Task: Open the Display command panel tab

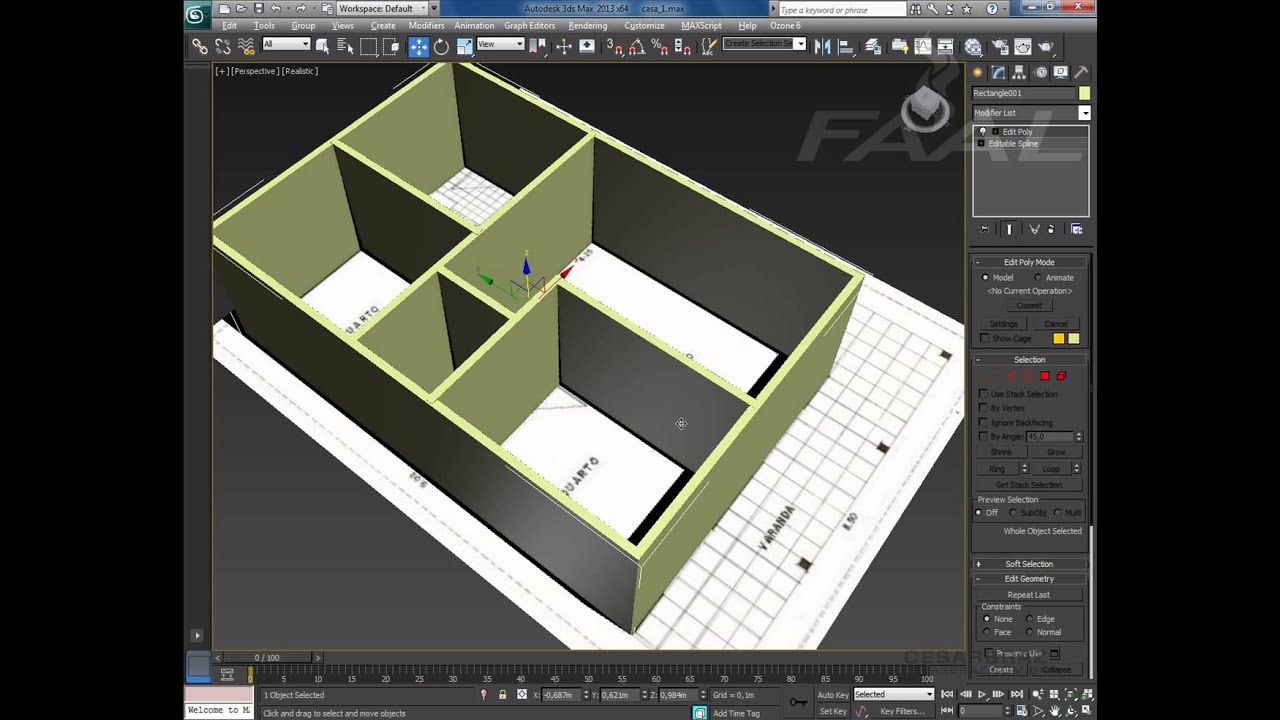Action: tap(1060, 72)
